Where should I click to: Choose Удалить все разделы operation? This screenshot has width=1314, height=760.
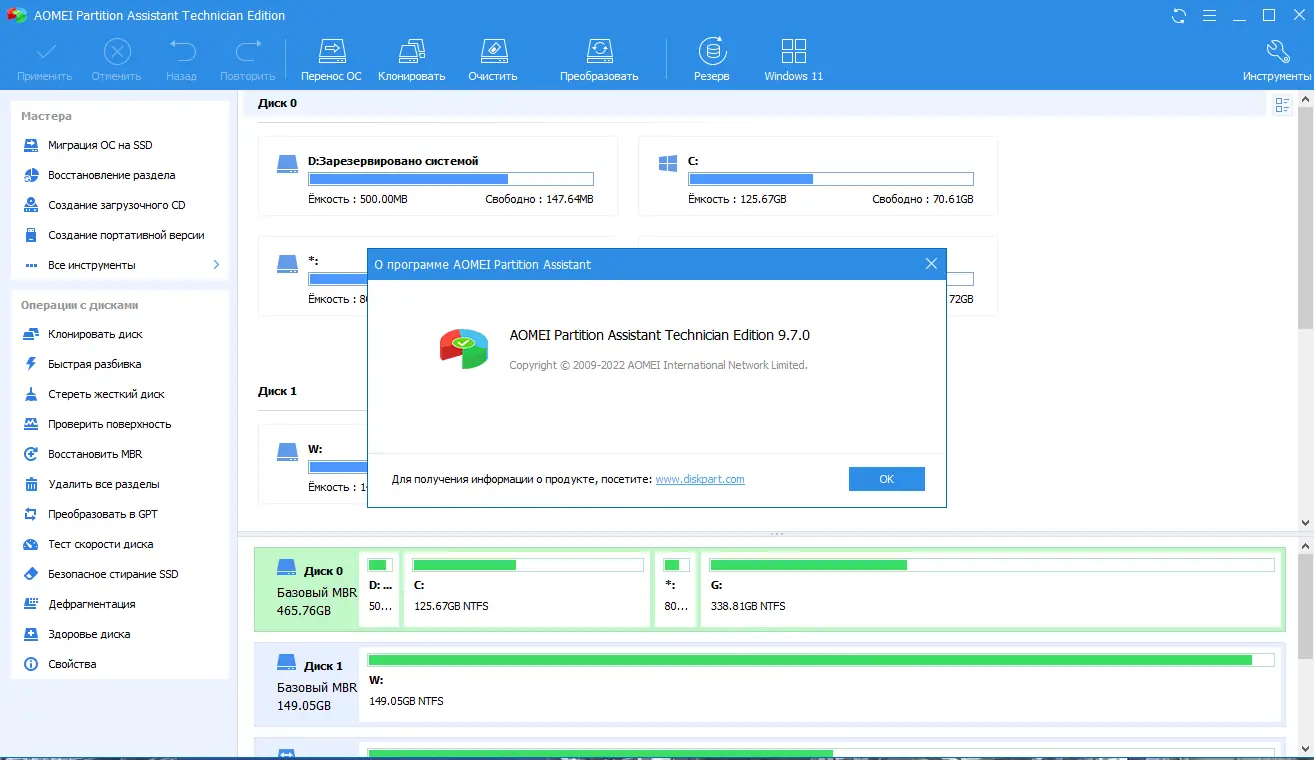104,484
